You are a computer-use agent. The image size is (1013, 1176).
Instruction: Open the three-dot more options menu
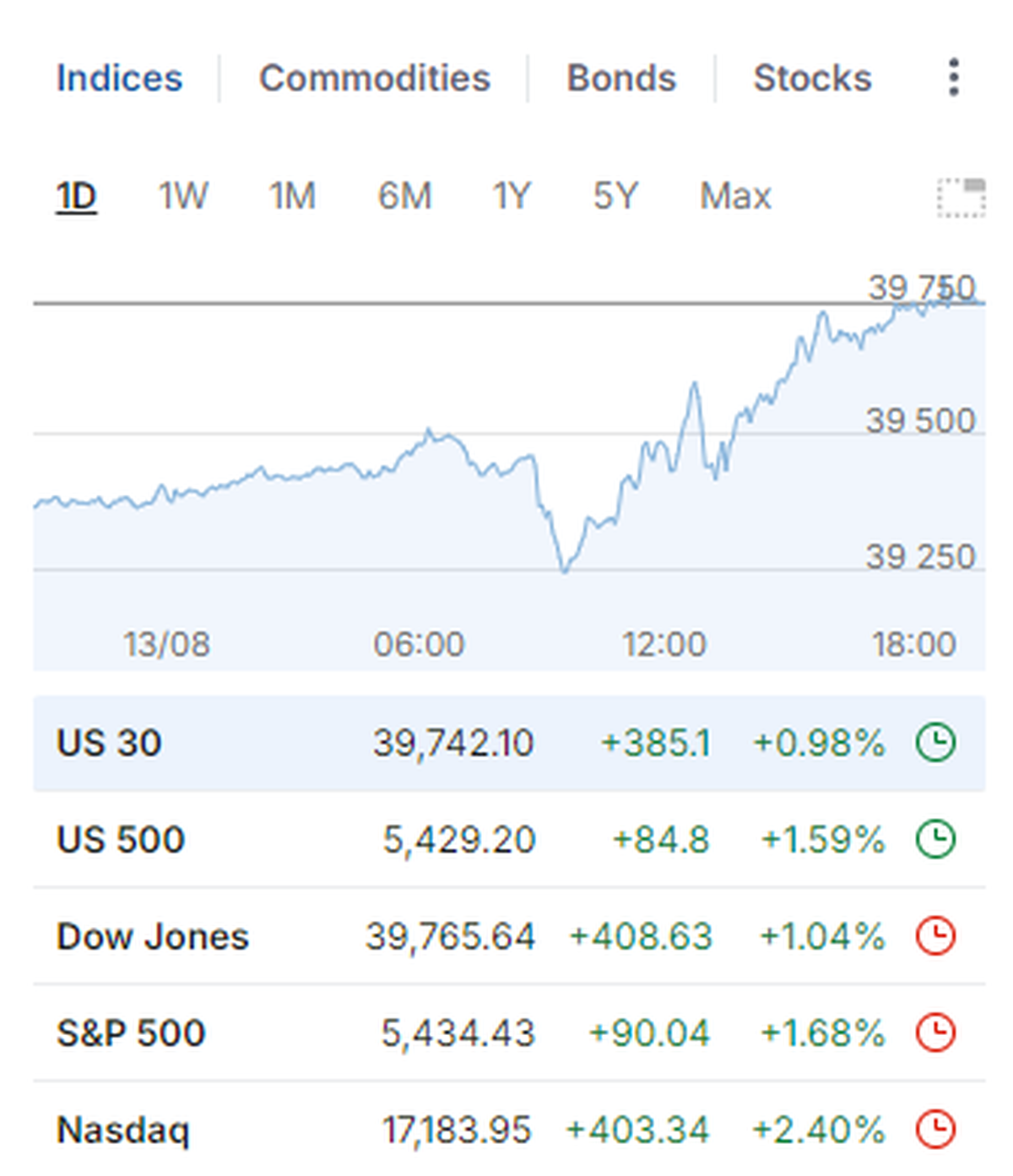pyautogui.click(x=953, y=78)
